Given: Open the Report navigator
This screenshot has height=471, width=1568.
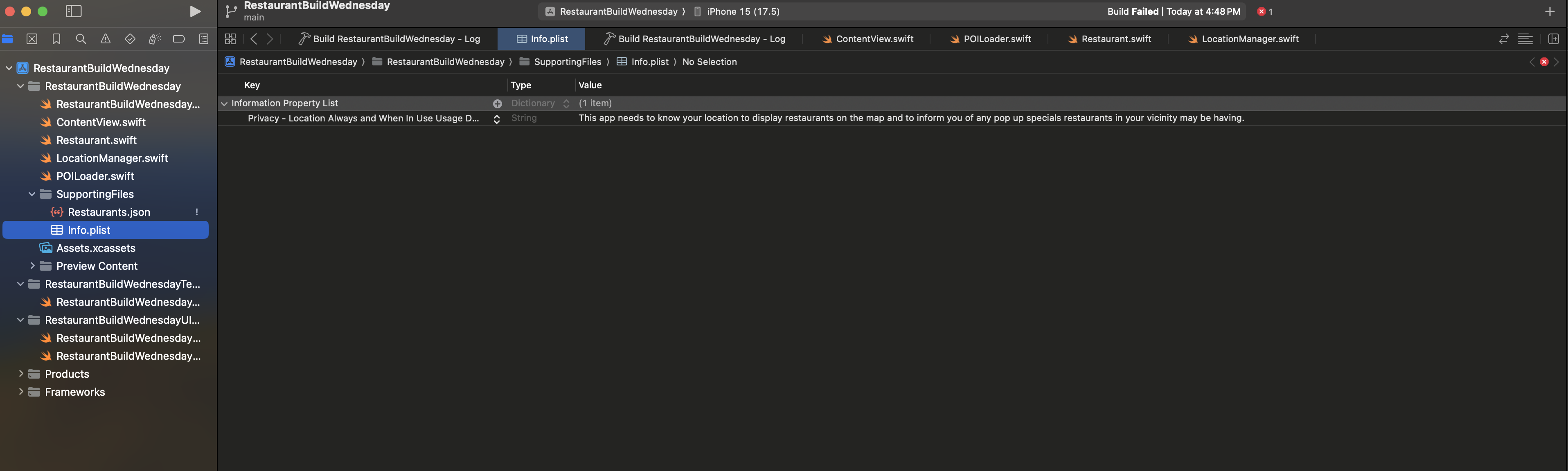Looking at the screenshot, I should coord(204,39).
